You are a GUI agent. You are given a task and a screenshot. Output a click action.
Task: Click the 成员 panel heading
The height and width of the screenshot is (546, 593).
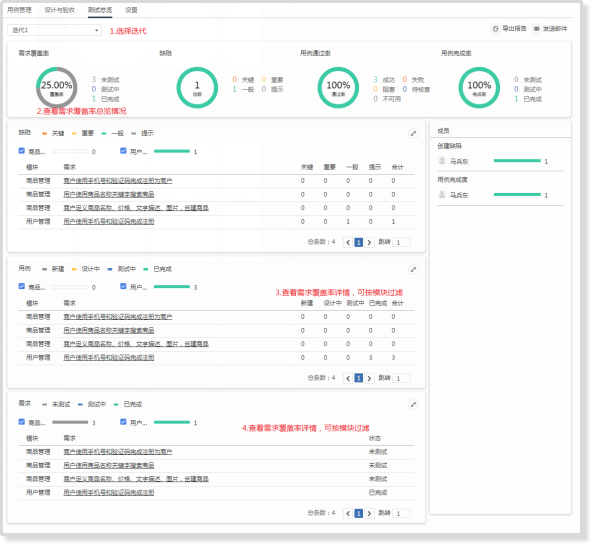click(x=443, y=131)
